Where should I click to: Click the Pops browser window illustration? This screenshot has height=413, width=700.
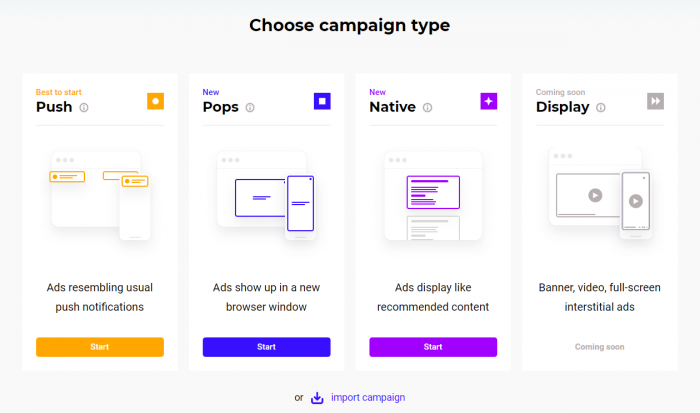pyautogui.click(x=267, y=196)
